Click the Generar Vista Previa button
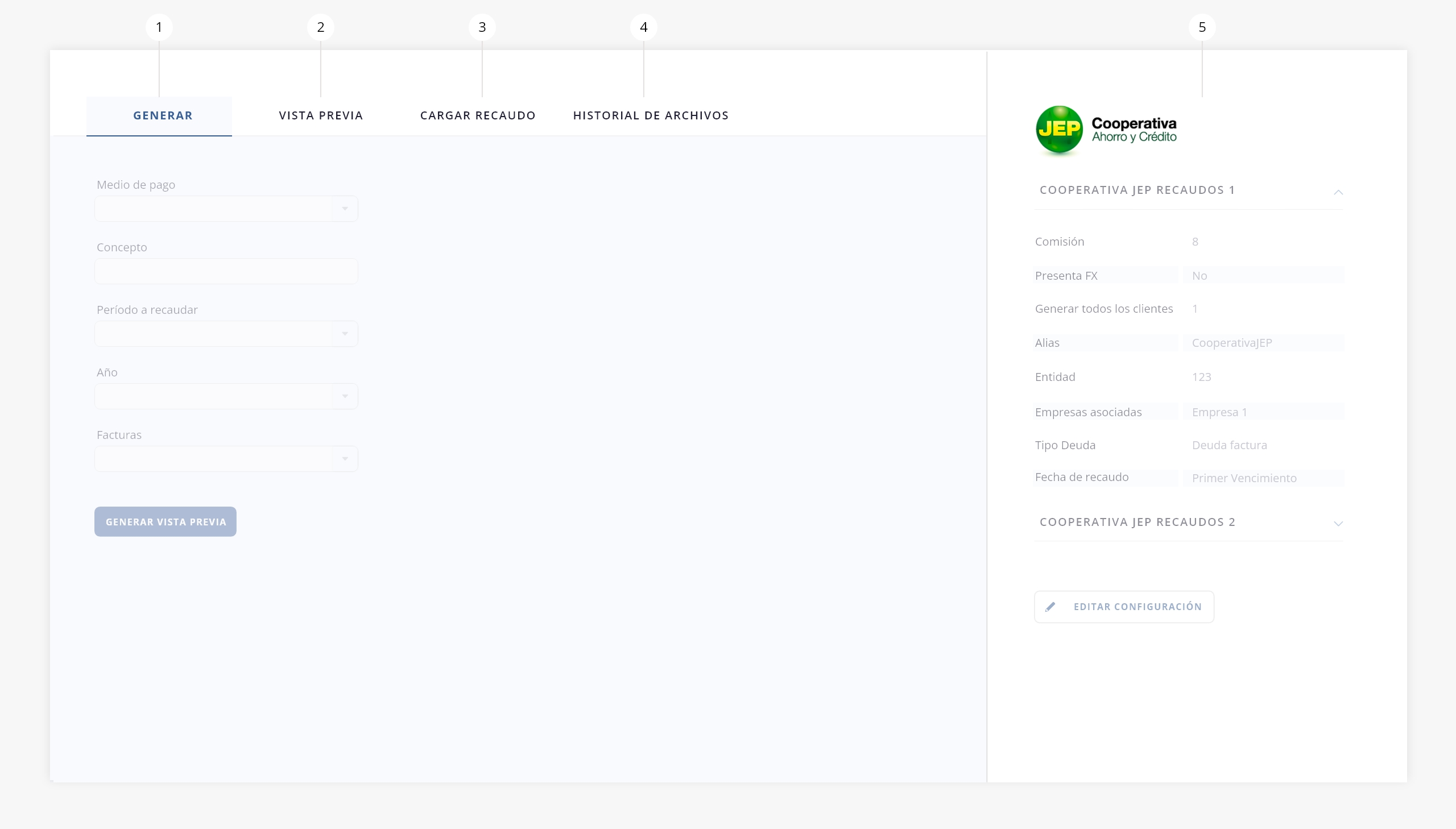The width and height of the screenshot is (1456, 829). (x=166, y=521)
